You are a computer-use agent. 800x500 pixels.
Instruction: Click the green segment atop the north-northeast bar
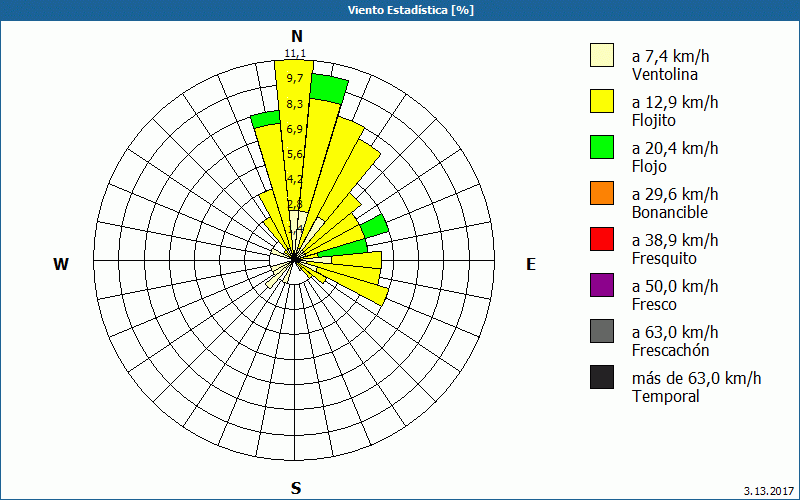coord(329,89)
